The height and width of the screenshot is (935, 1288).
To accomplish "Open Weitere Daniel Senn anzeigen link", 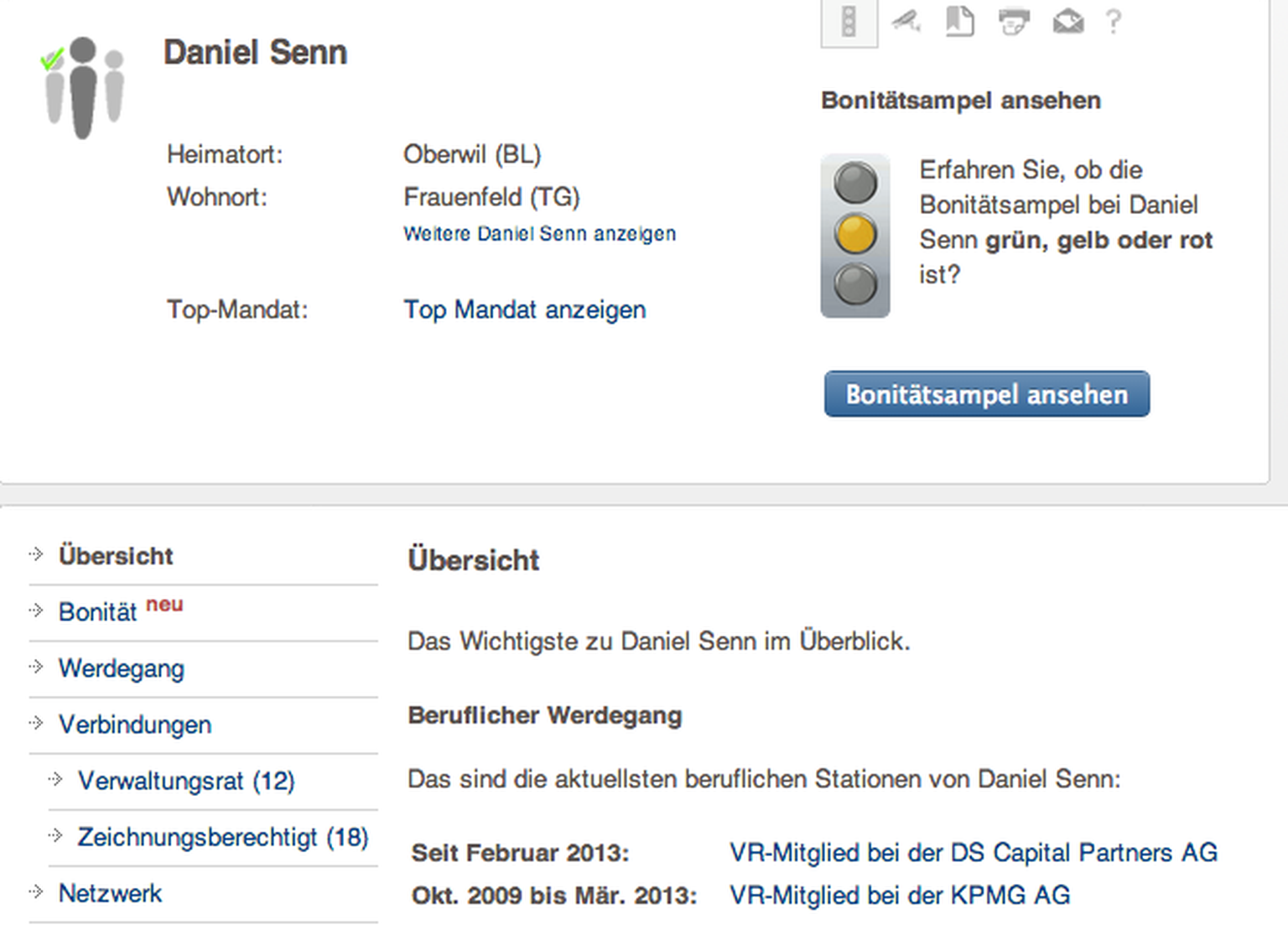I will tap(539, 234).
